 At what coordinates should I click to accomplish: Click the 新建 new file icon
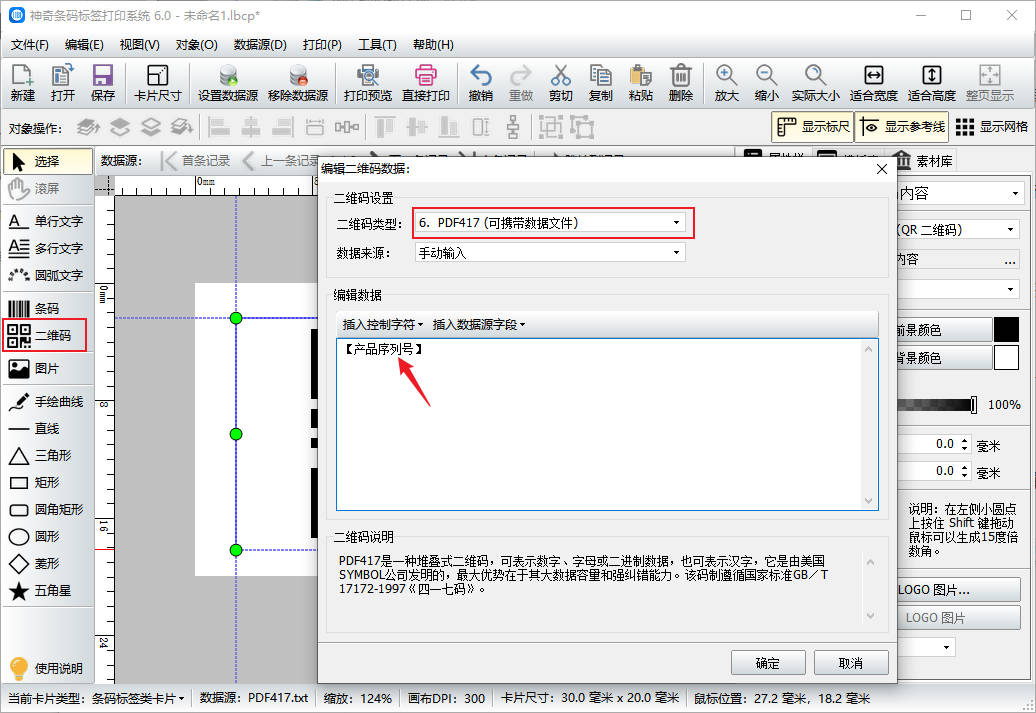[x=22, y=83]
